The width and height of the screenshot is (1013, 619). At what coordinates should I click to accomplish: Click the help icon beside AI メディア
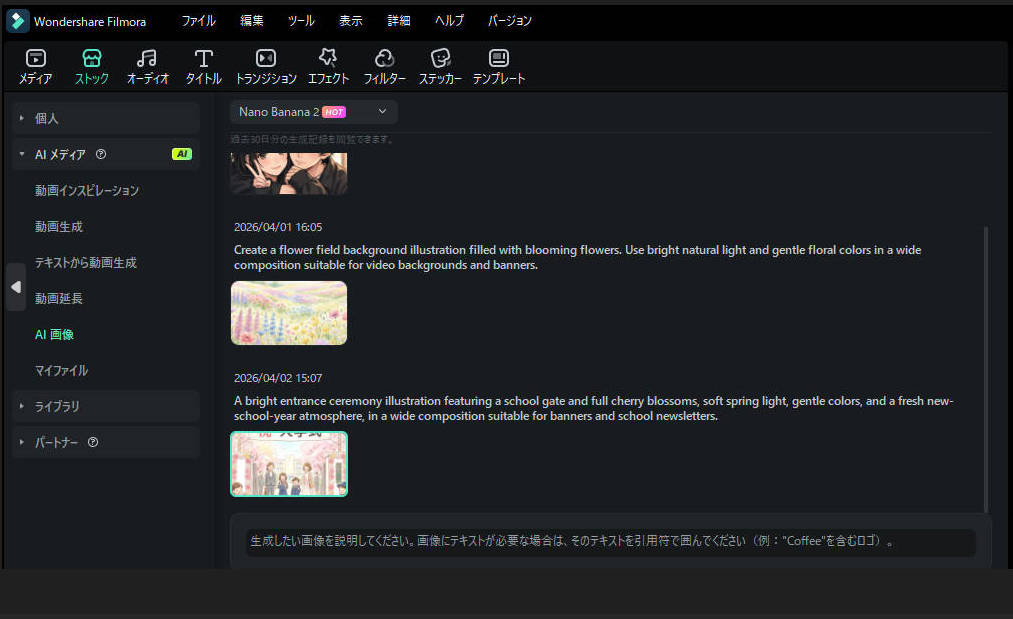(x=101, y=154)
